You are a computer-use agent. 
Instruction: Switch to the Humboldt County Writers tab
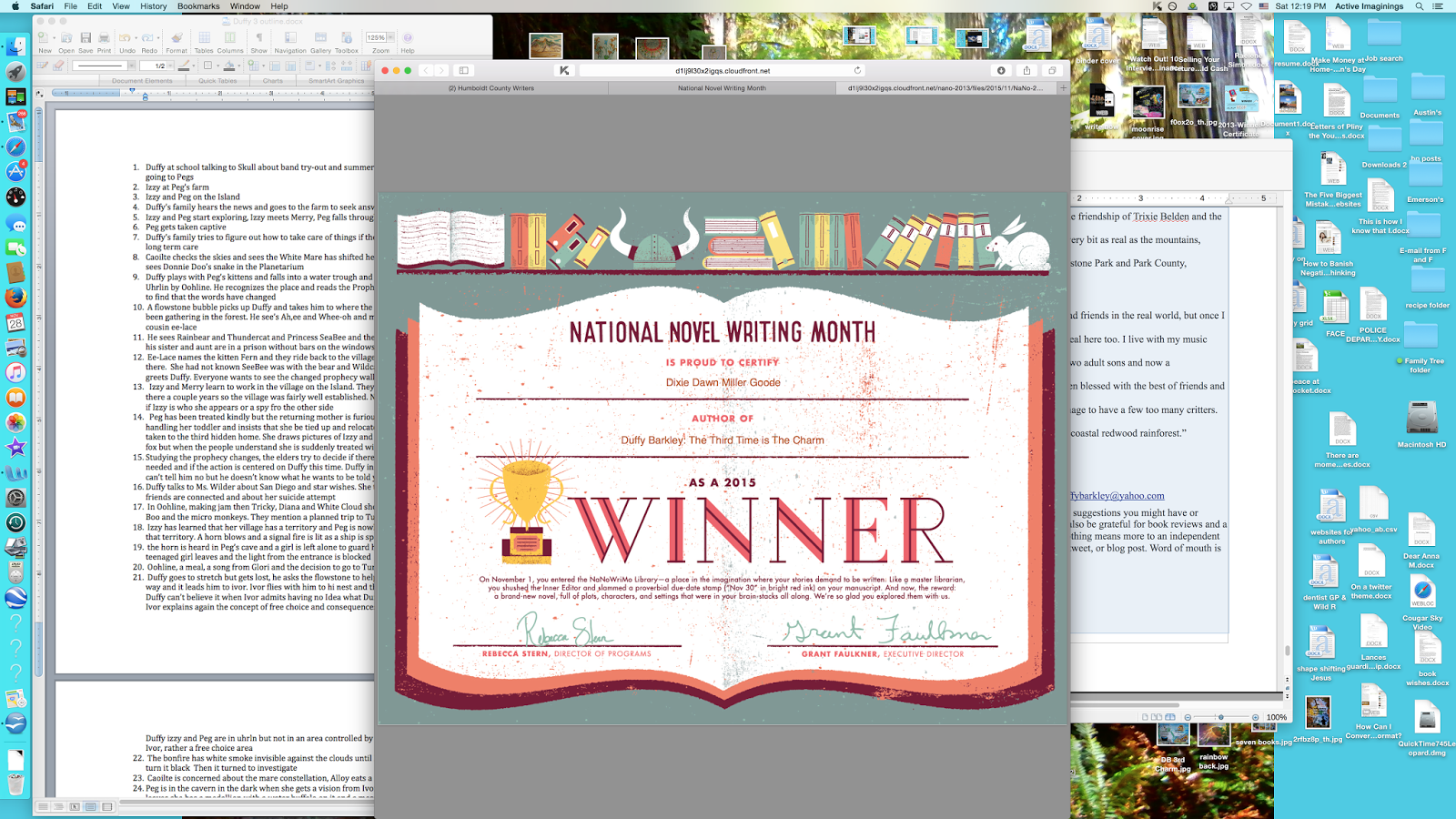(491, 88)
